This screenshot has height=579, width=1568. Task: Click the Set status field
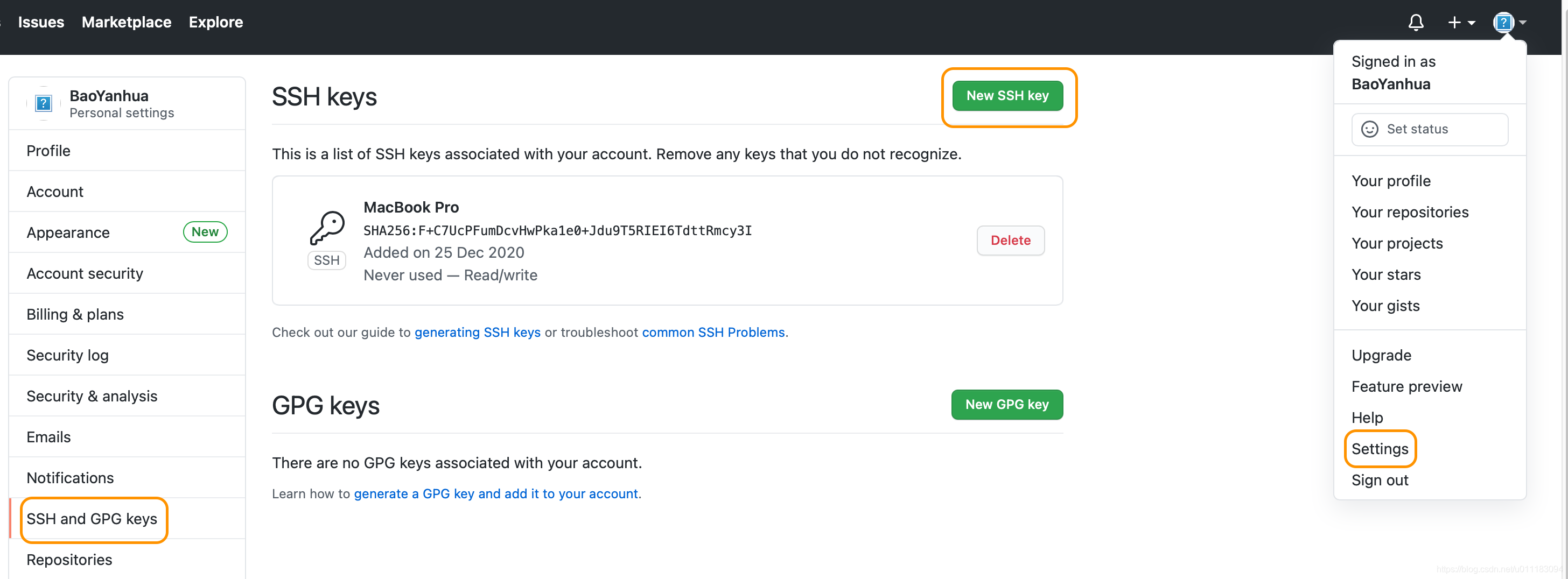[x=1429, y=129]
